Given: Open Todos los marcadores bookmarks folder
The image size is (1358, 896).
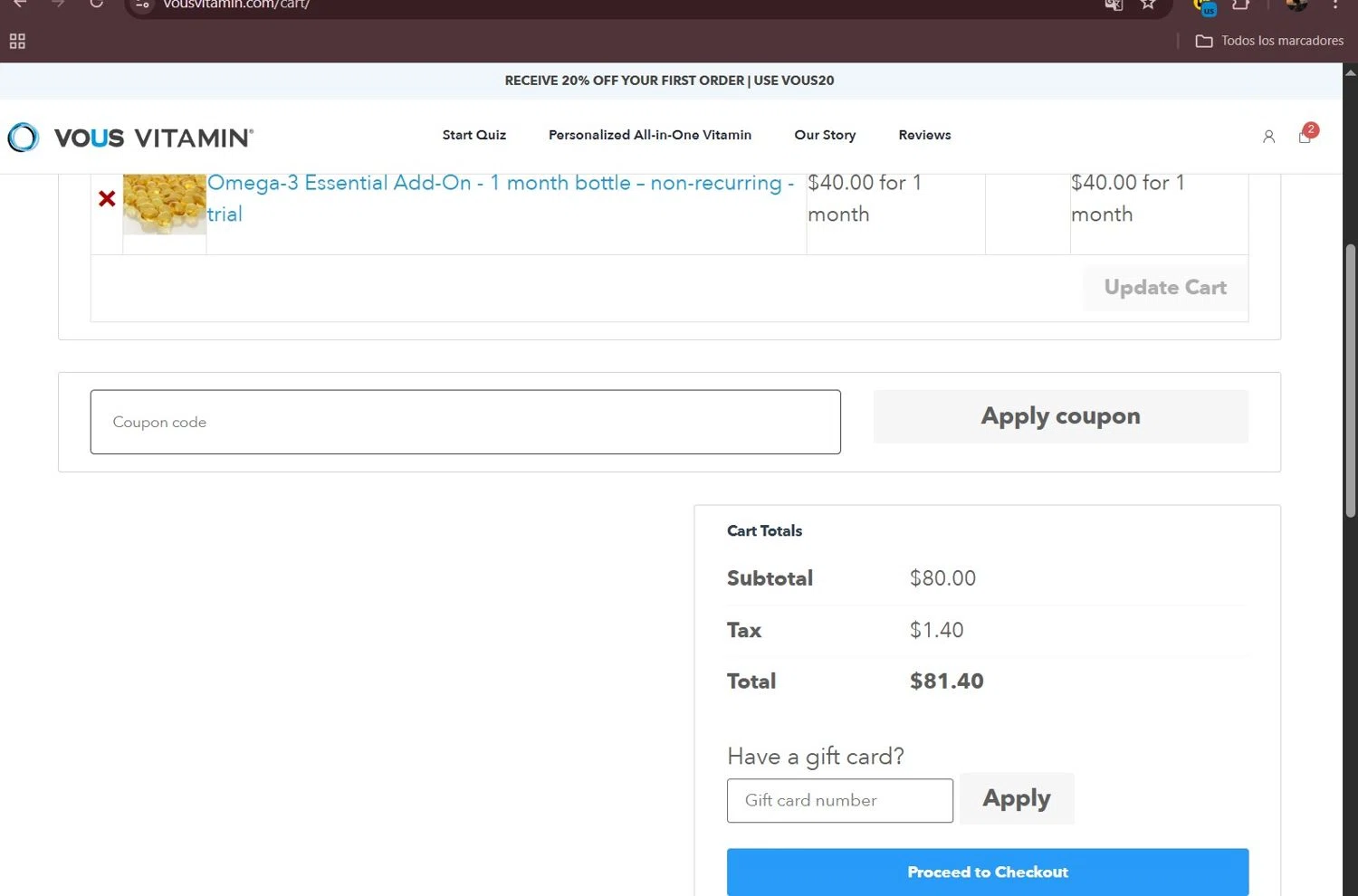Looking at the screenshot, I should (x=1269, y=41).
